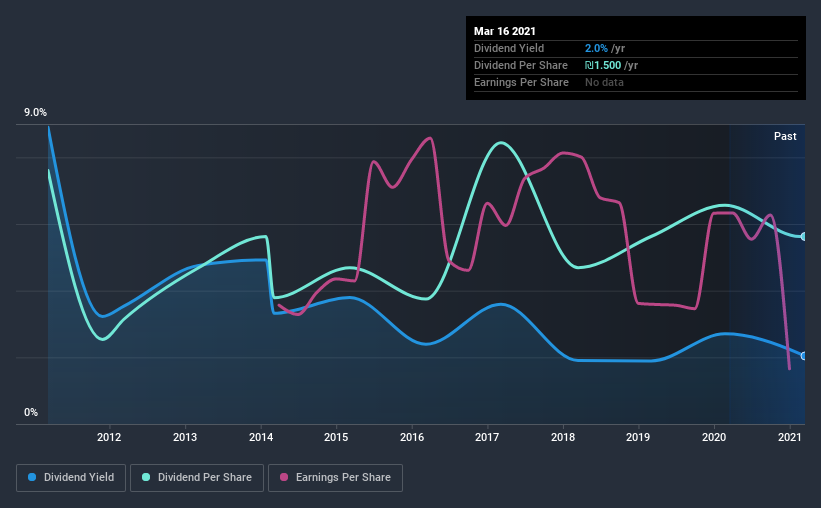Click the Past region label

[785, 136]
